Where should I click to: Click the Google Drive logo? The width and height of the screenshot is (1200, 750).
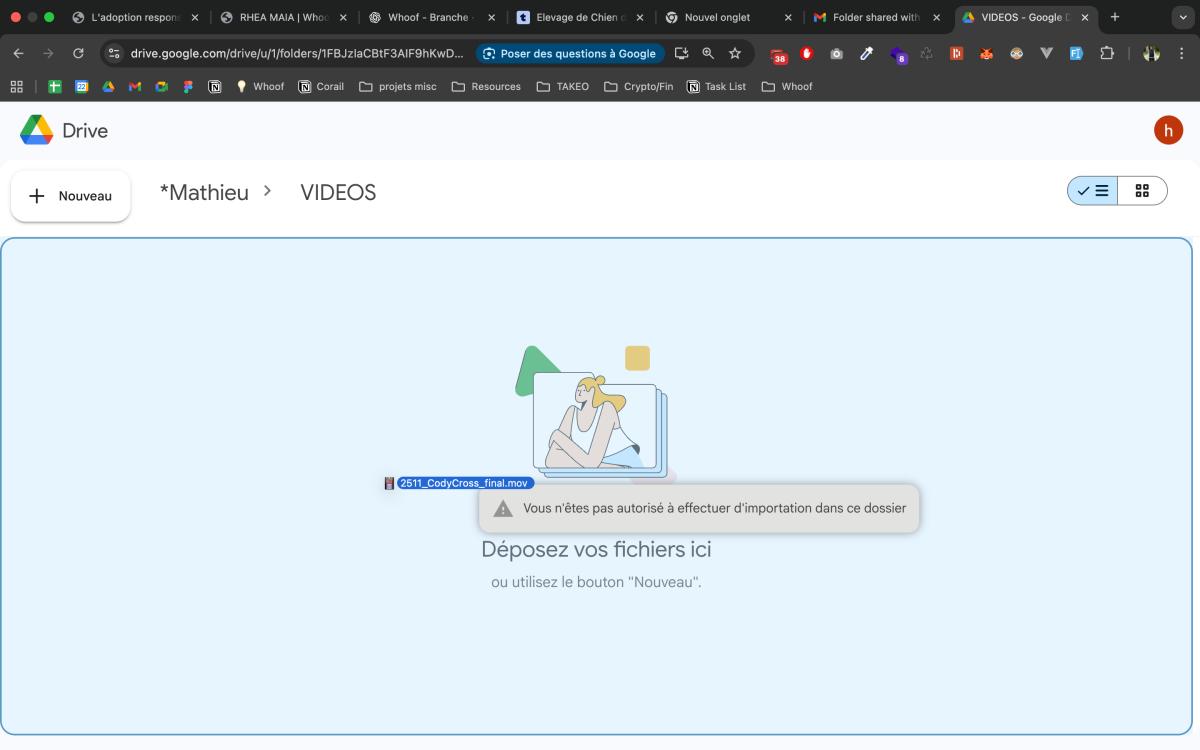click(x=37, y=130)
